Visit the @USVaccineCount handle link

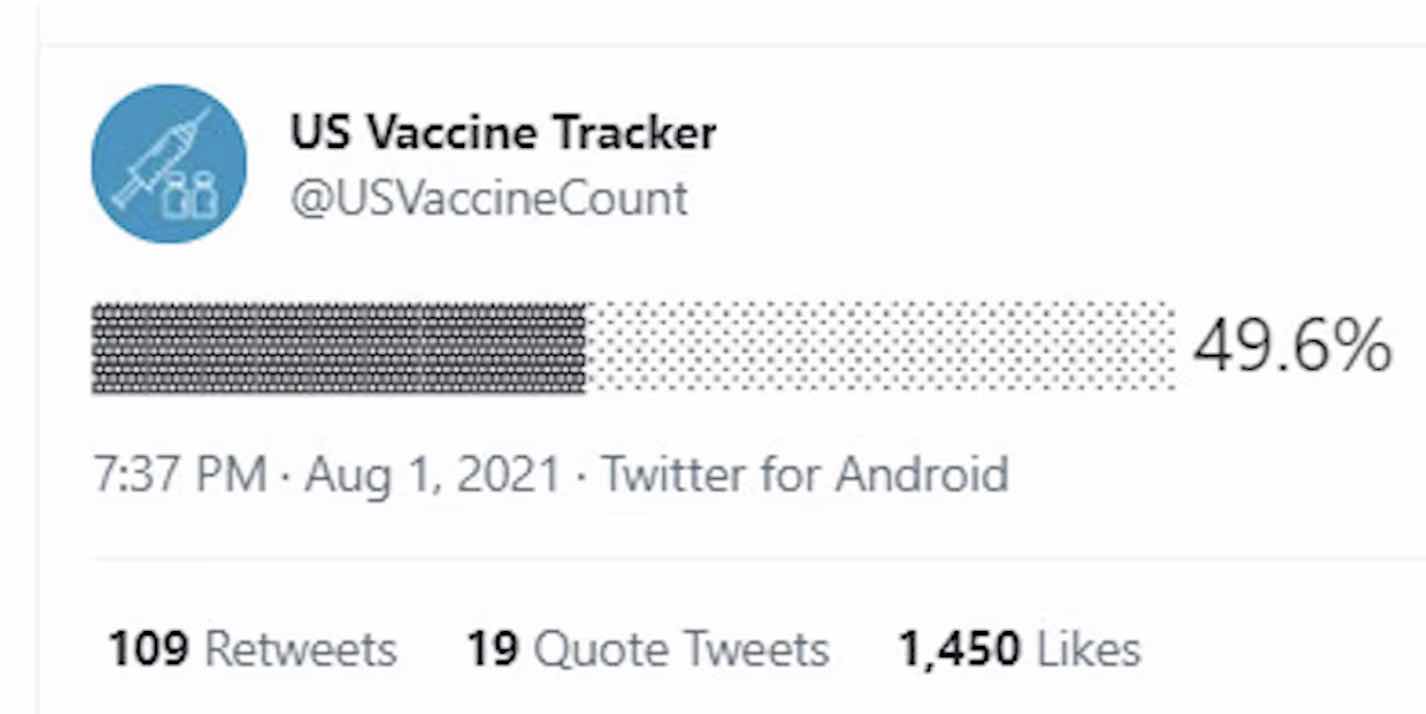pyautogui.click(x=489, y=198)
